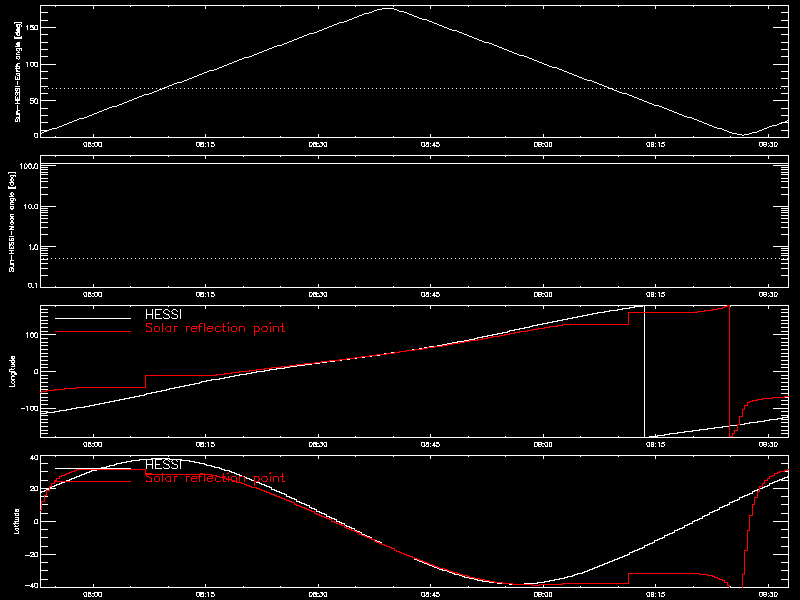This screenshot has width=800, height=600.
Task: Click the -20 tick label on Latitude axis
Action: (32, 554)
